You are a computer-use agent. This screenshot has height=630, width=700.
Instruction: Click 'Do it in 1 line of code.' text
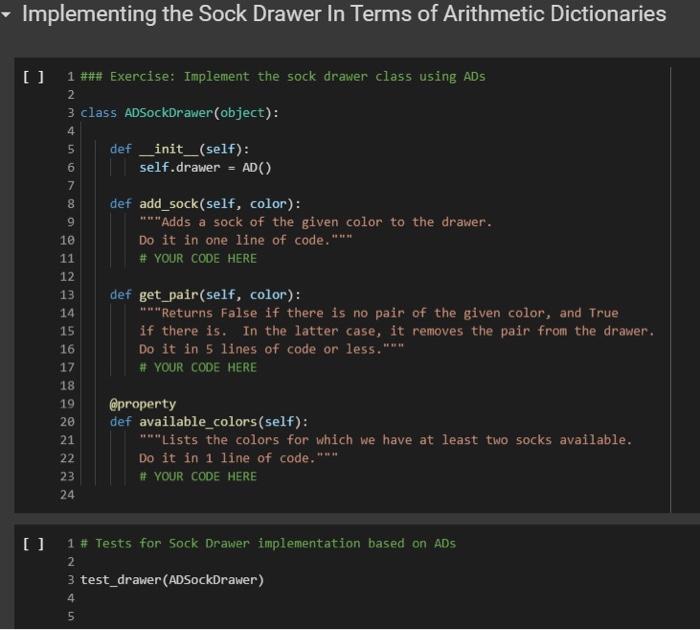point(238,459)
